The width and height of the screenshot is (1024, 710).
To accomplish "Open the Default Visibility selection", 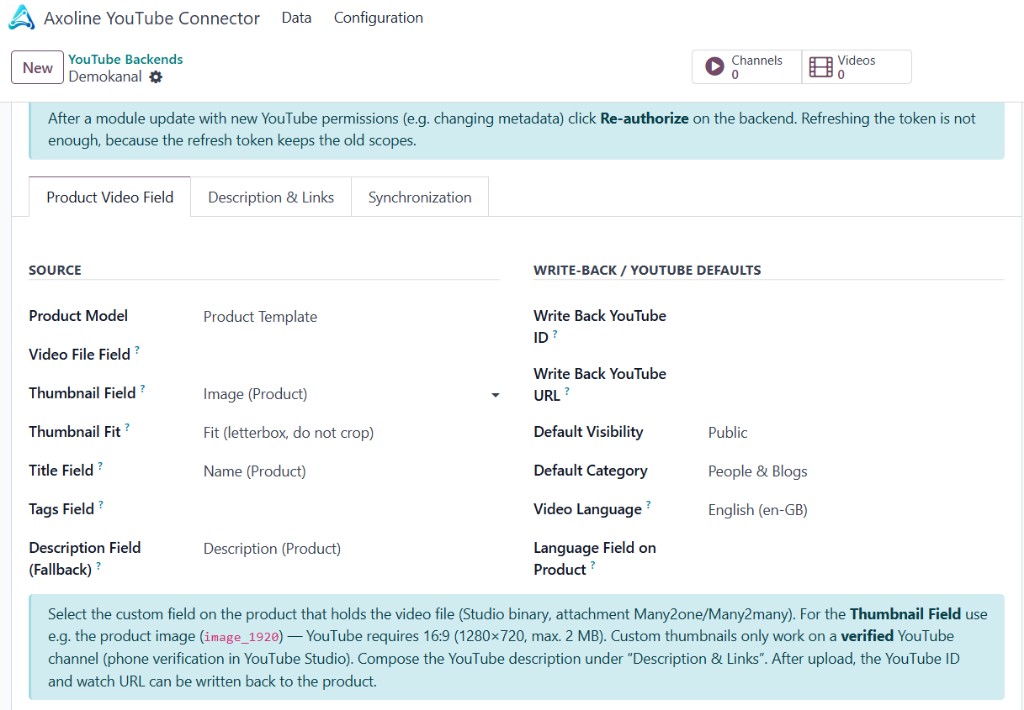I will [x=856, y=432].
